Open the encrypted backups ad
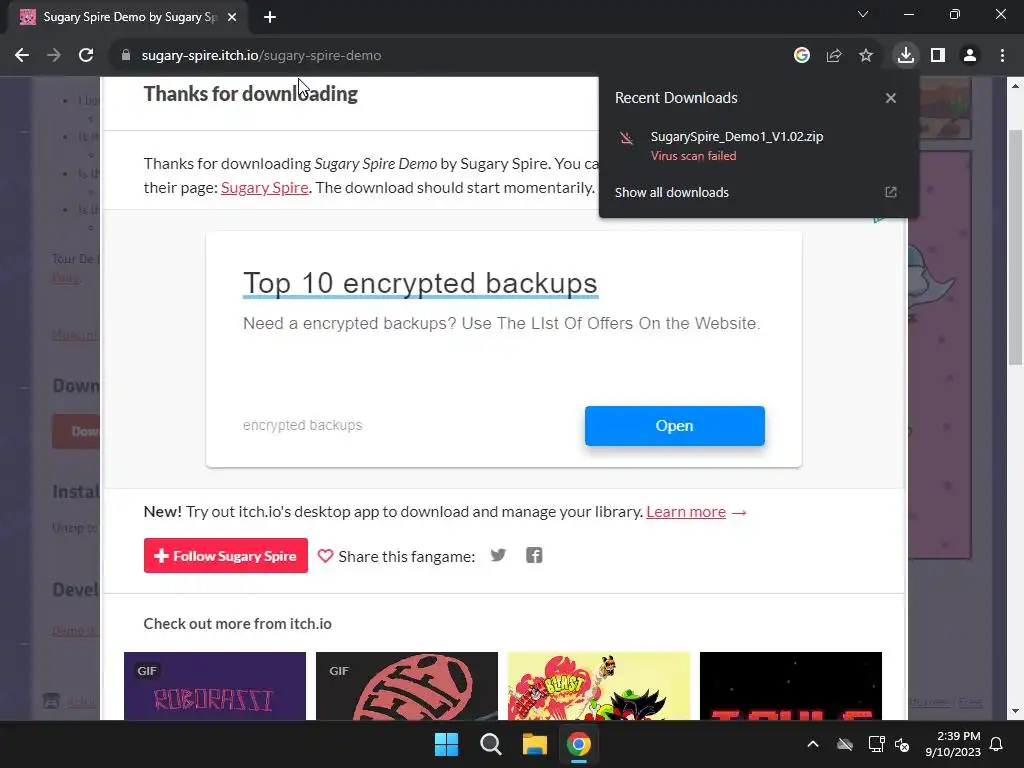The image size is (1024, 768). coord(675,426)
